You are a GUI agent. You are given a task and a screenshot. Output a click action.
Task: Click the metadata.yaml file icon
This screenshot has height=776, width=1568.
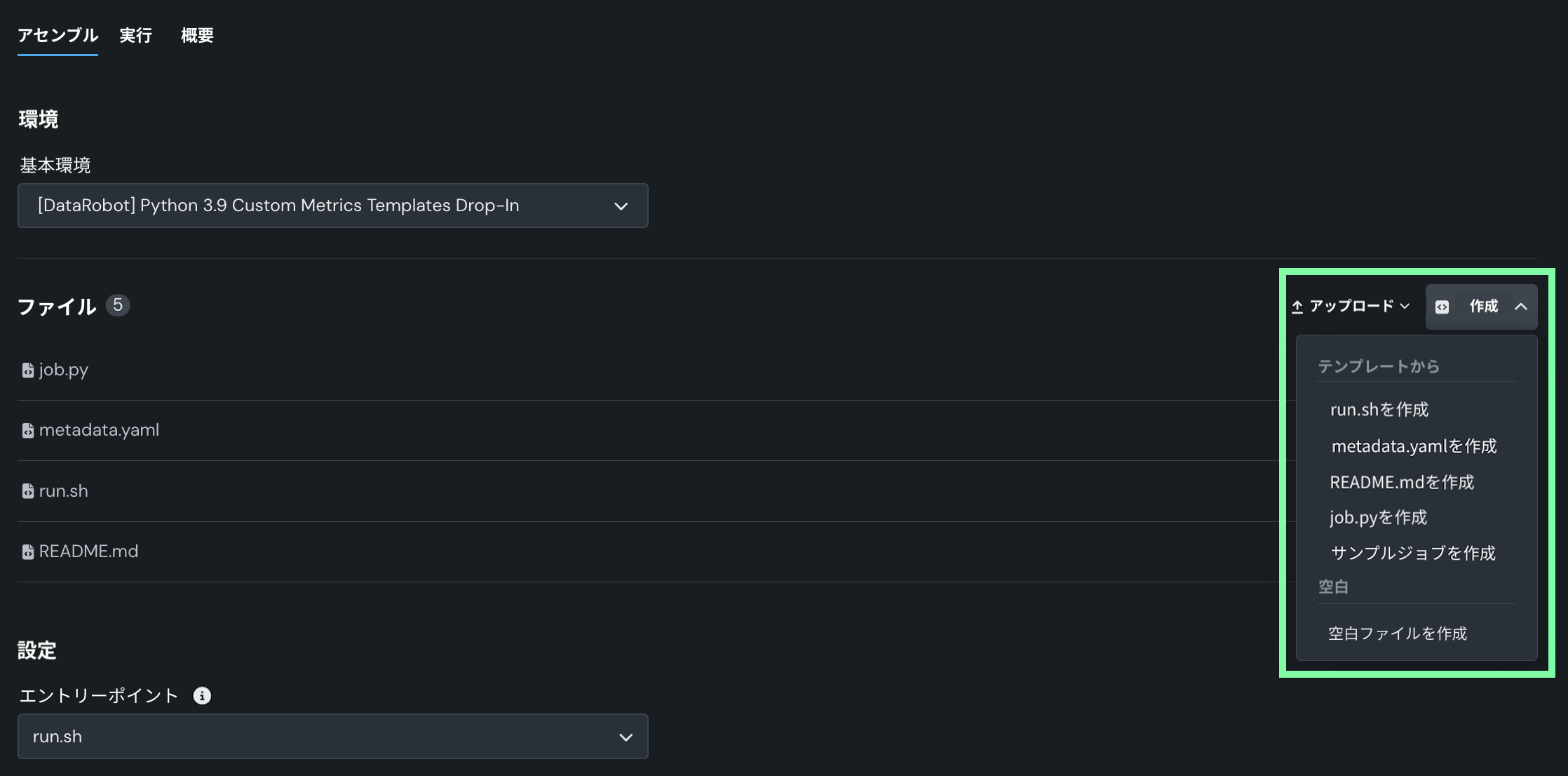coord(28,431)
